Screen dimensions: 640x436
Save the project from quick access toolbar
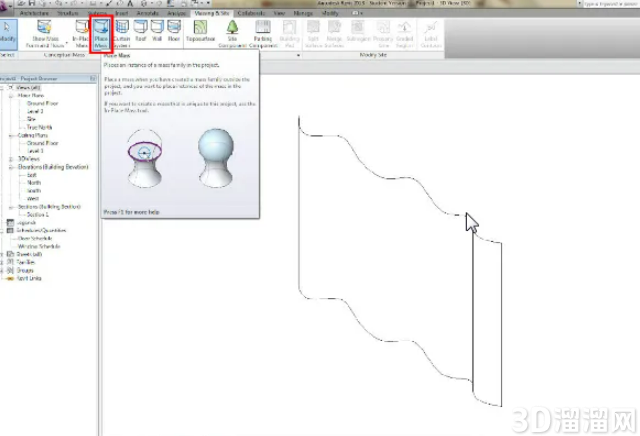coord(32,3)
